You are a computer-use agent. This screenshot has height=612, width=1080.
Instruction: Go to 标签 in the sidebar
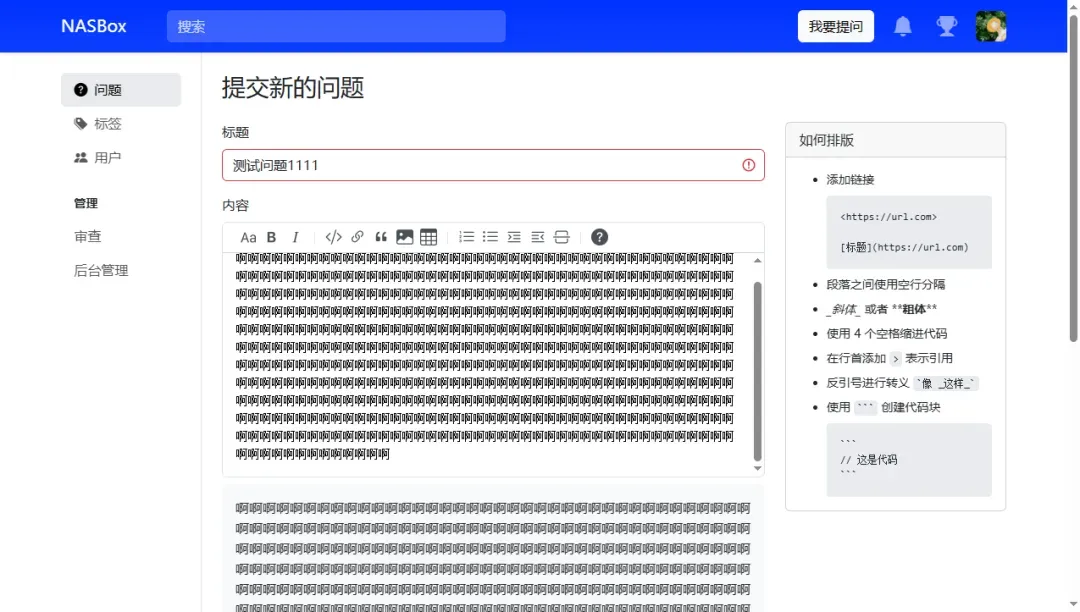(x=107, y=124)
